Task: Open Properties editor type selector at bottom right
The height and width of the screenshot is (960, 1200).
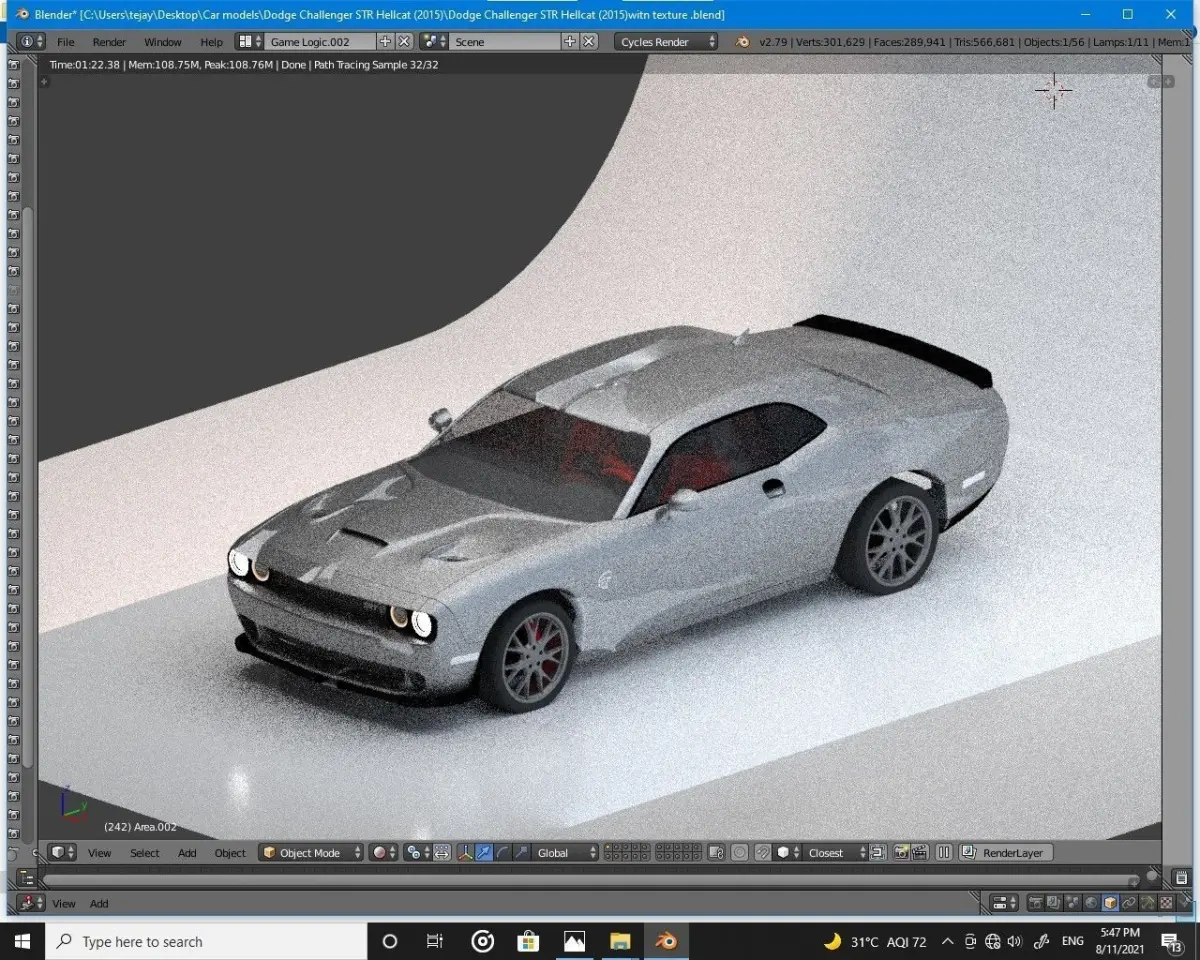Action: tap(1003, 903)
